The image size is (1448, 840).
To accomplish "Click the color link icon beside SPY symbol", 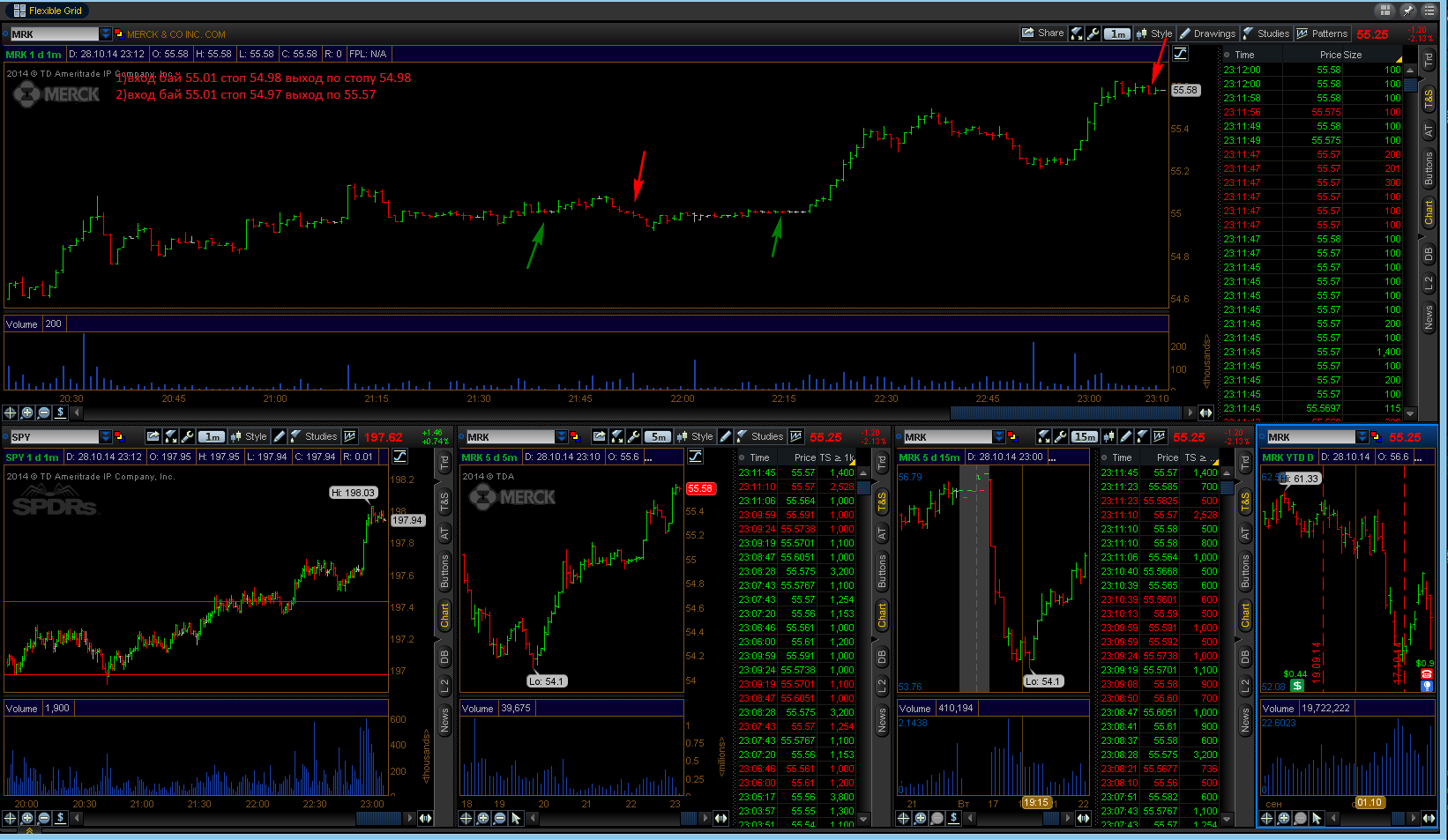I will (119, 437).
